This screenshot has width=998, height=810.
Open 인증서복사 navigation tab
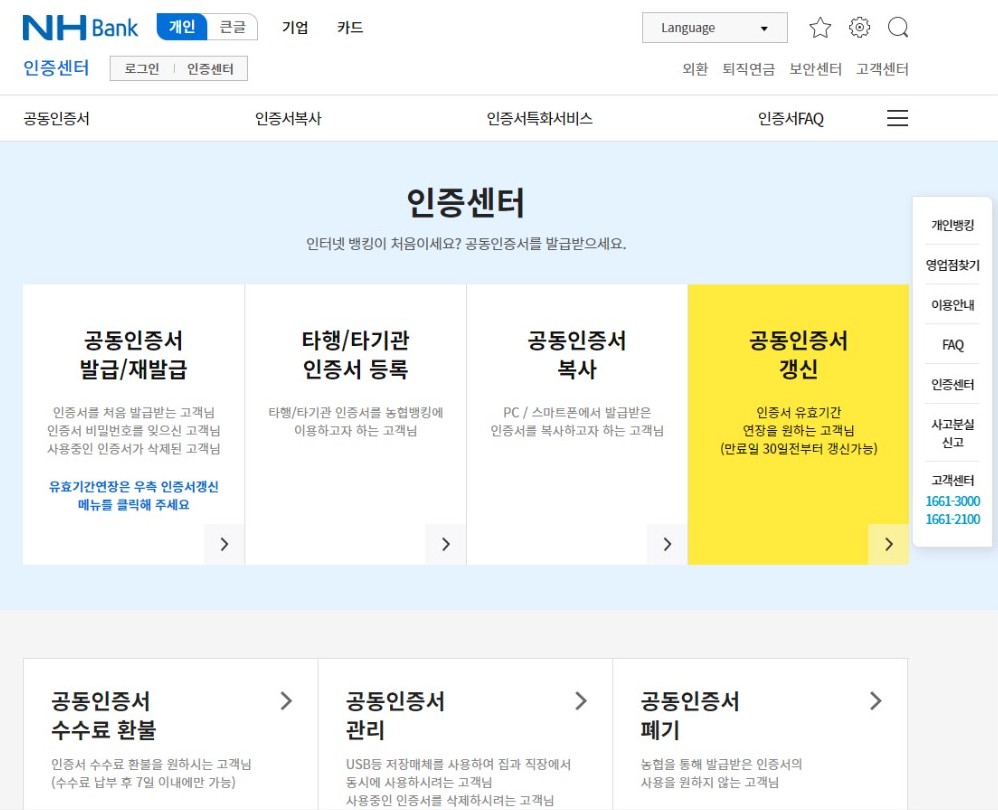[288, 118]
